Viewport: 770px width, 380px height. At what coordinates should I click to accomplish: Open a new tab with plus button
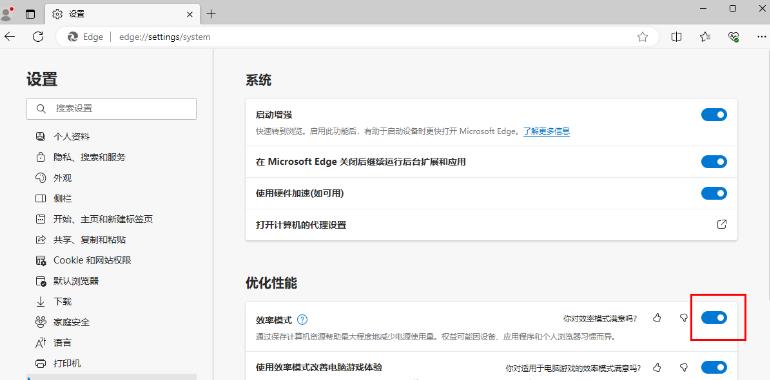(211, 14)
